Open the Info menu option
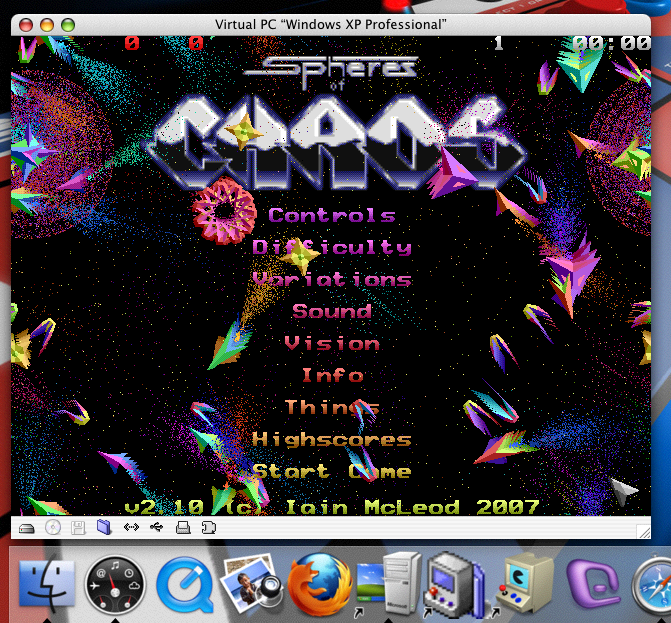This screenshot has height=623, width=671. point(333,375)
